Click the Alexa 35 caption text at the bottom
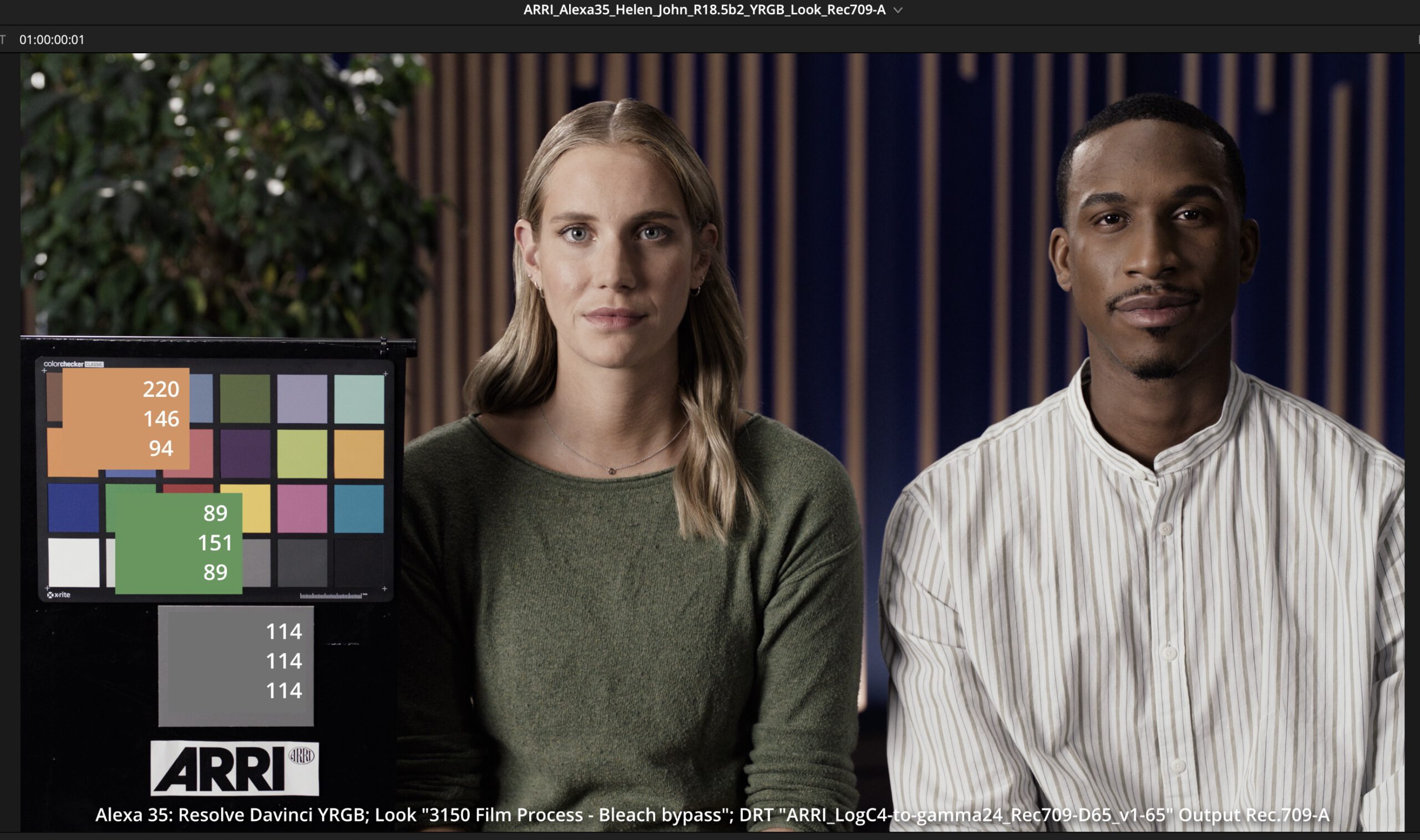Image resolution: width=1420 pixels, height=840 pixels. click(x=712, y=814)
